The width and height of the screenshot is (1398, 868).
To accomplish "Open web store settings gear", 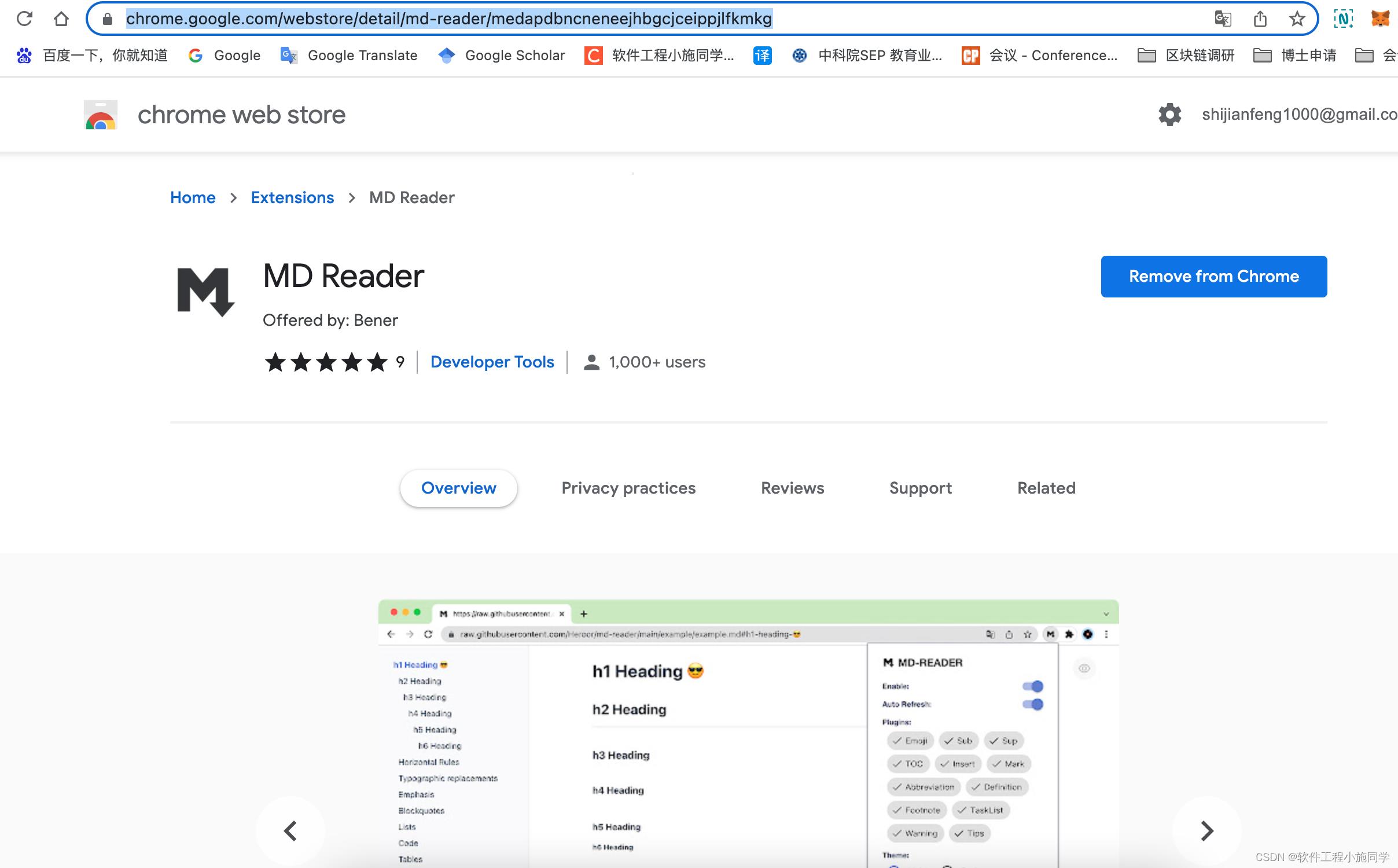I will pyautogui.click(x=1170, y=115).
